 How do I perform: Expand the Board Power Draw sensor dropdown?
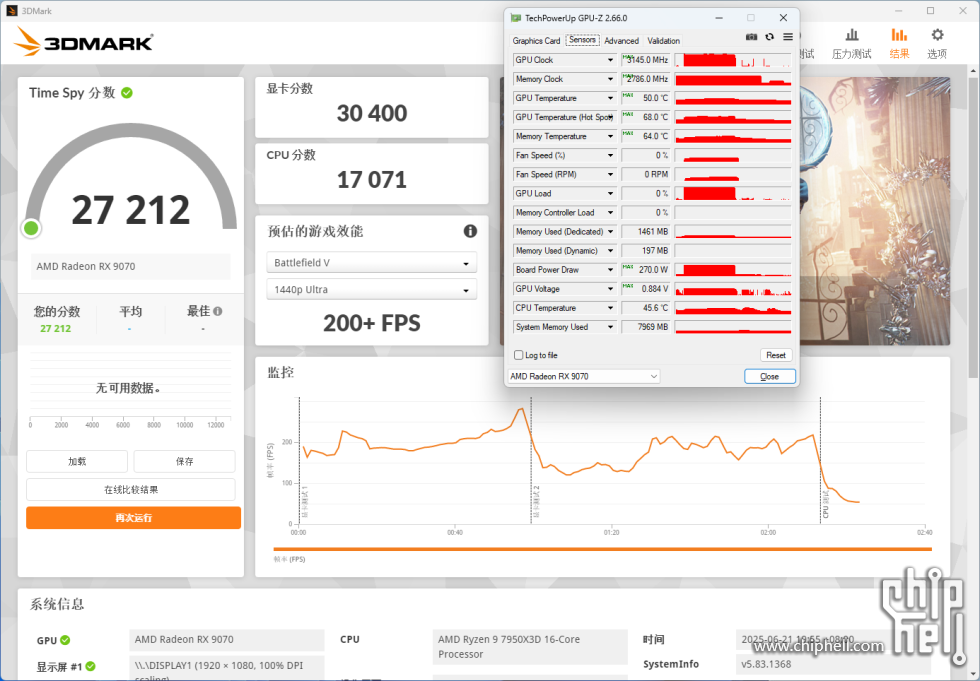click(x=611, y=270)
